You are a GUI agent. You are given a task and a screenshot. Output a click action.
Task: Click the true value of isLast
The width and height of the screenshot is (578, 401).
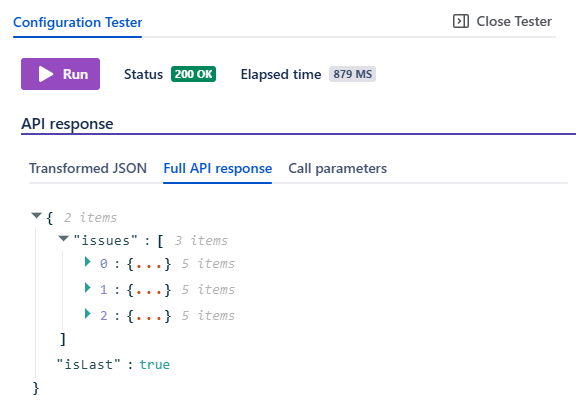[154, 365]
